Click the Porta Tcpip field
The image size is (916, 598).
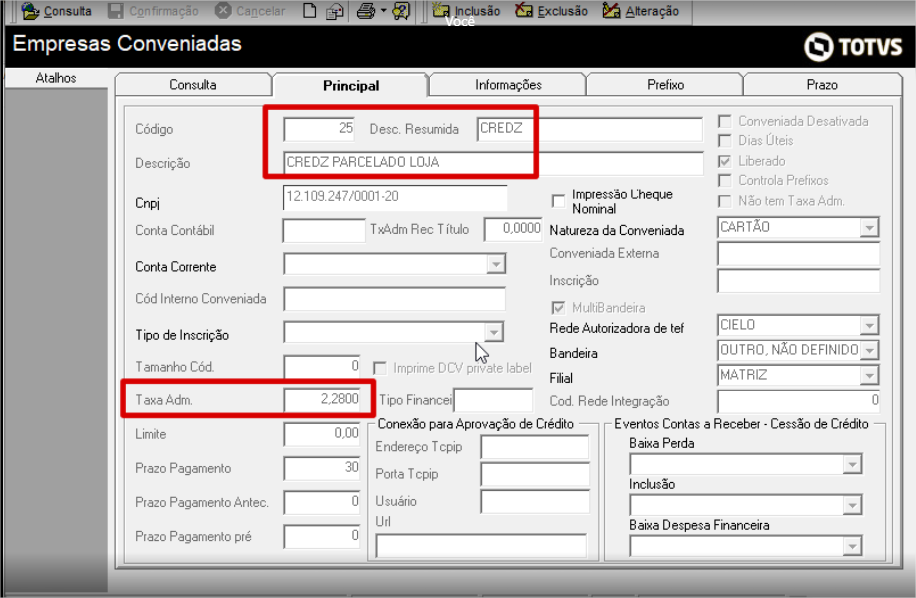tap(535, 474)
